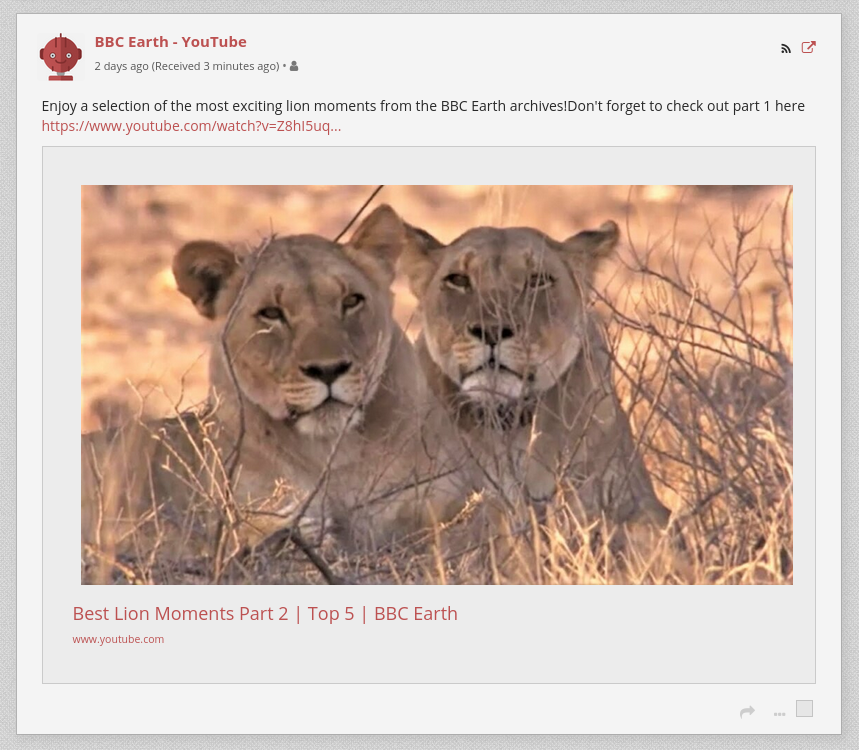Follow the youtube.com/watch?v=Z8hI5uq link
Image resolution: width=859 pixels, height=750 pixels.
point(191,126)
